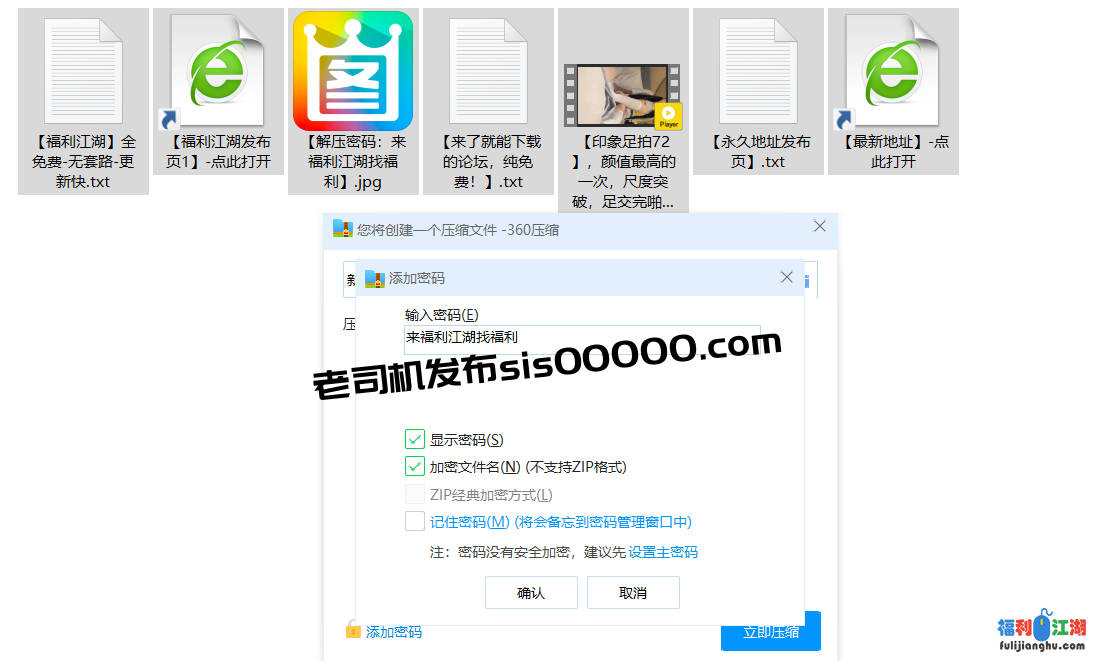1097x661 pixels.
Task: Click the 立即压缩 button
Action: (770, 631)
